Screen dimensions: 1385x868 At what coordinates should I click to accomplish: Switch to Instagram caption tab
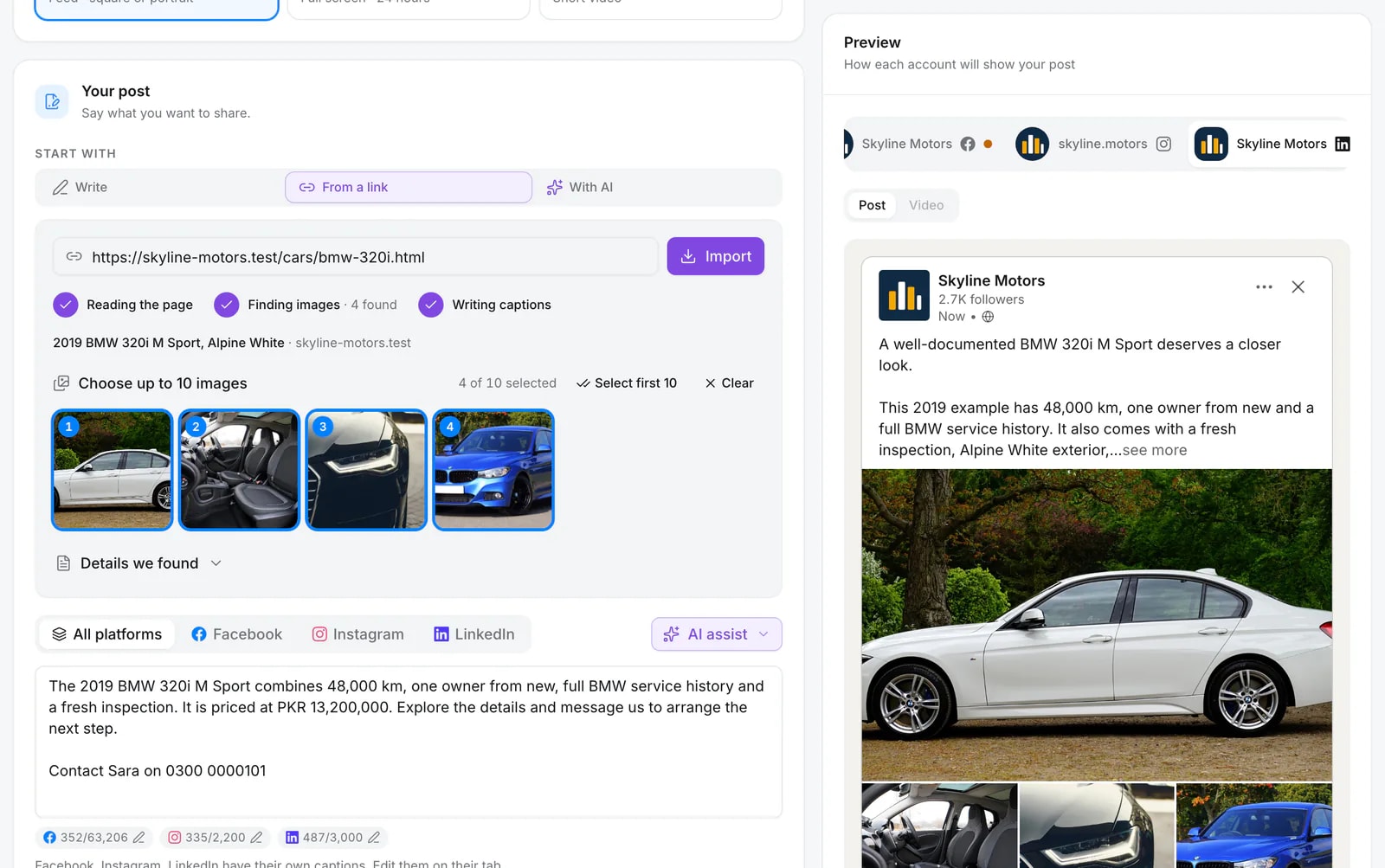[x=358, y=634]
